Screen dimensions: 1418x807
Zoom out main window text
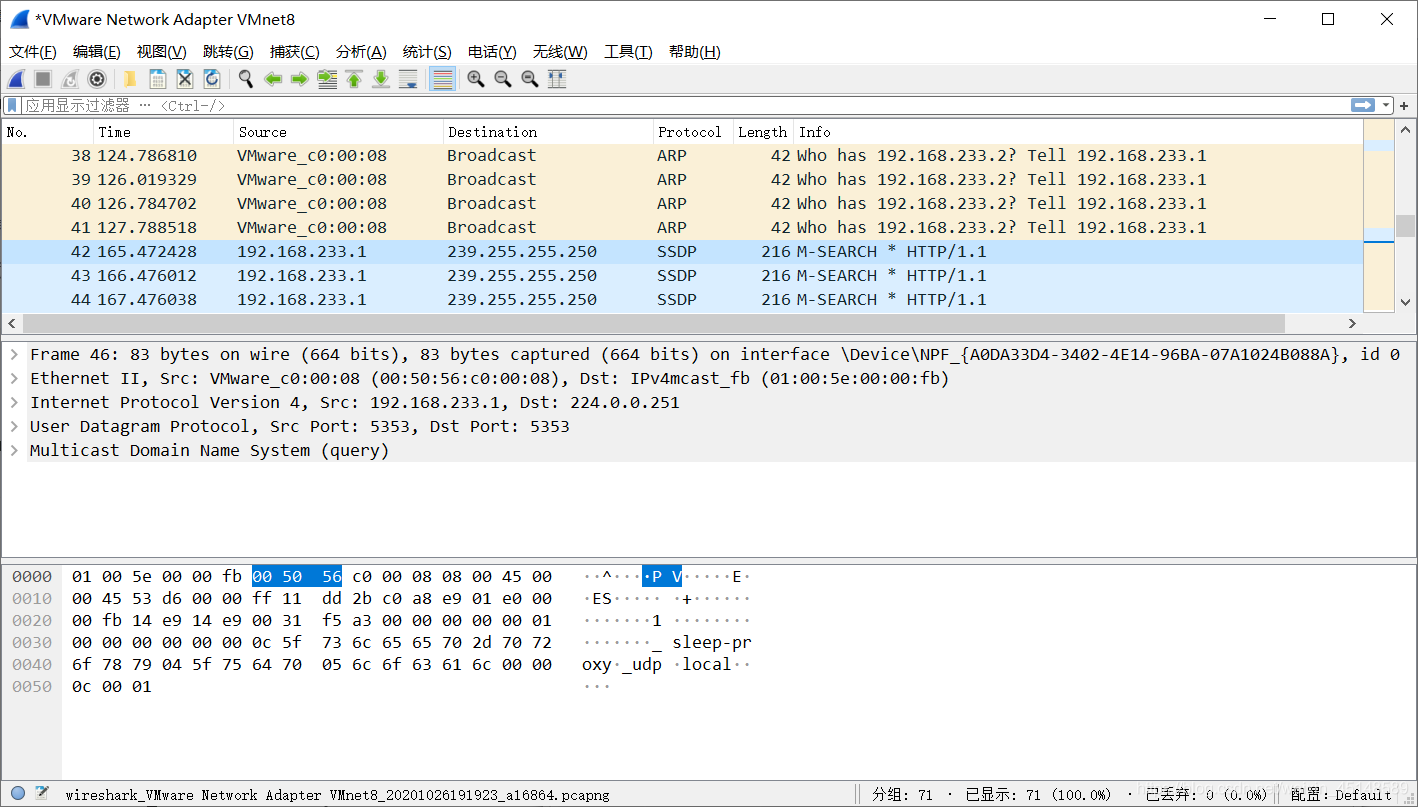503,79
